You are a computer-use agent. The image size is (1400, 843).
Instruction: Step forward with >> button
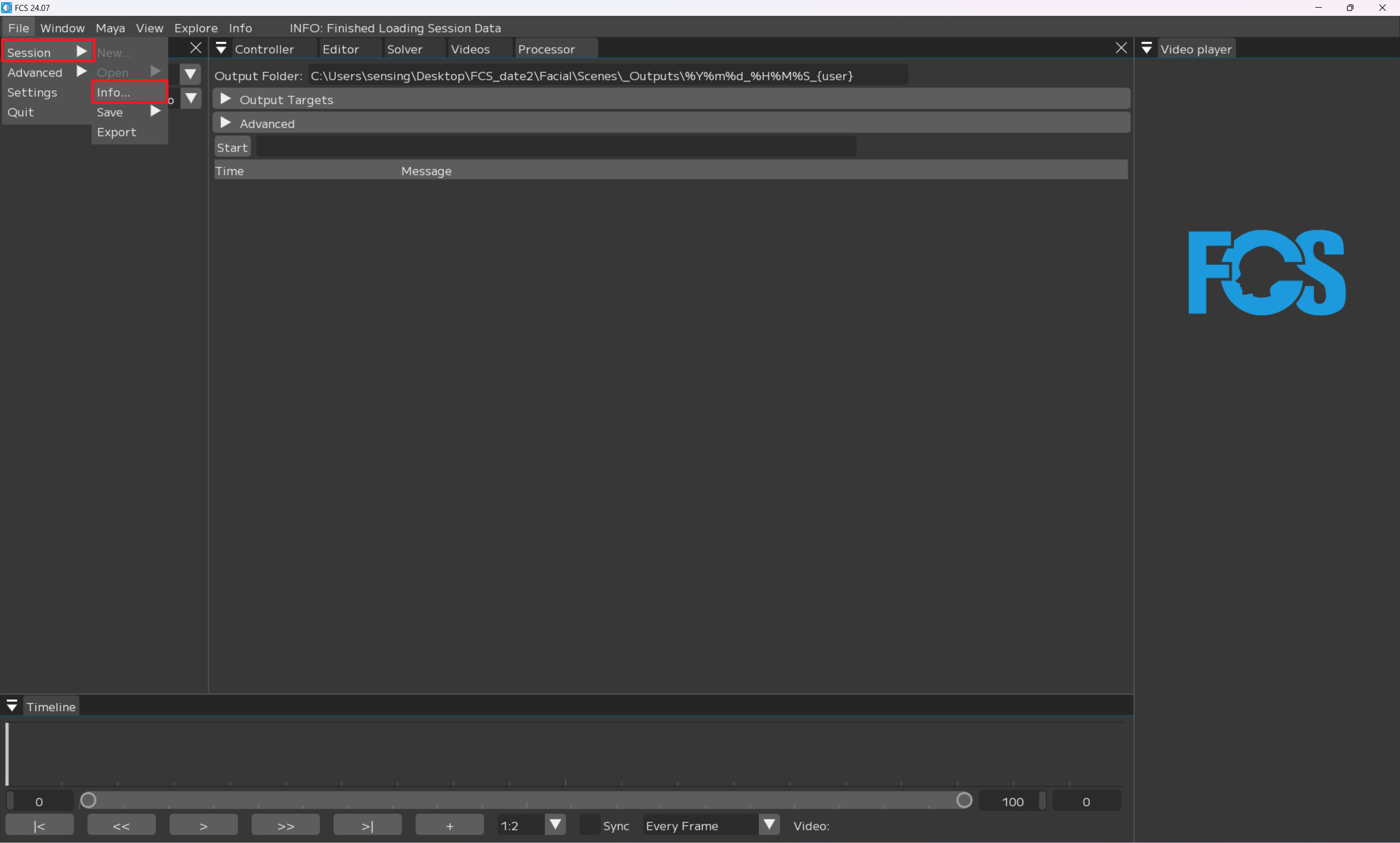click(x=285, y=825)
